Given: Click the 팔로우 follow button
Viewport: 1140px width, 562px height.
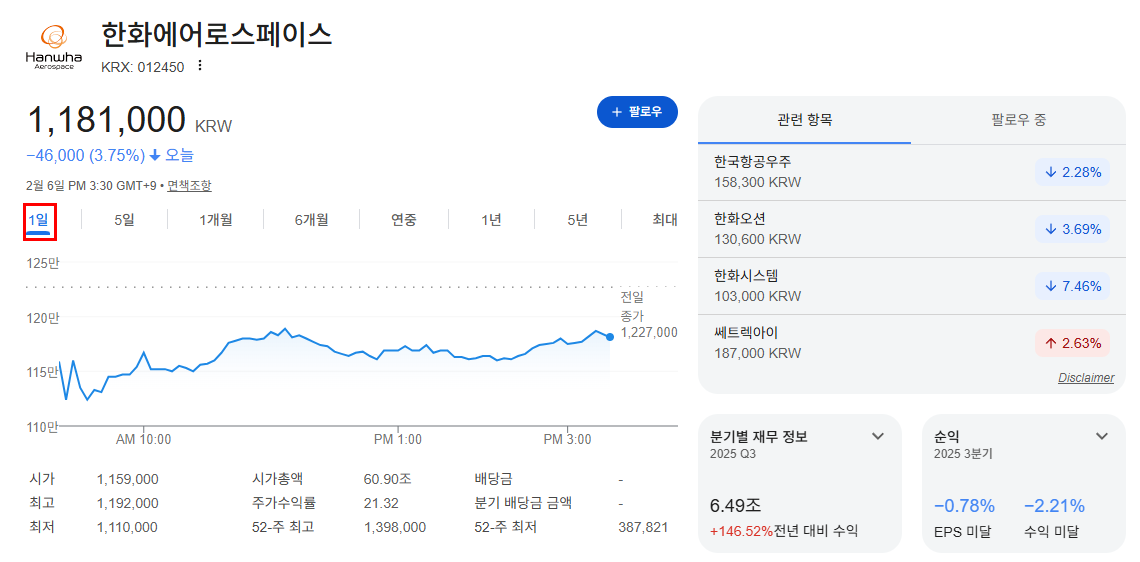Looking at the screenshot, I should tap(637, 112).
